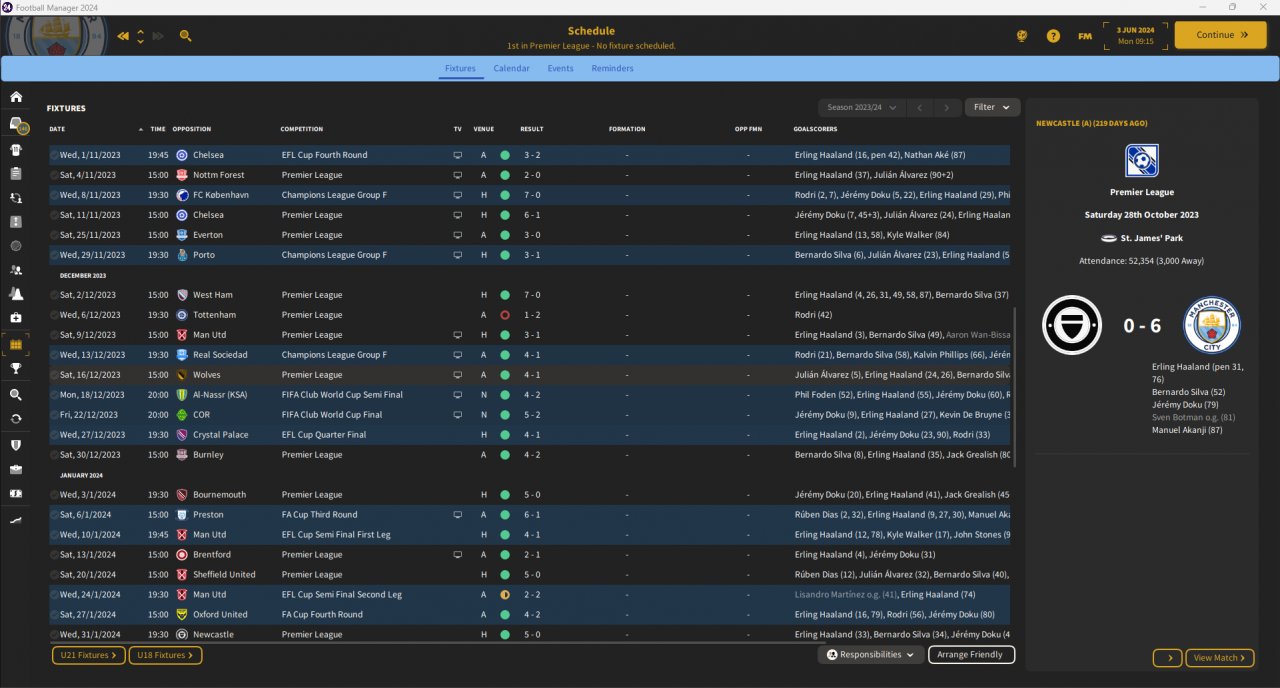Click Premier League logo in match panel
This screenshot has height=688, width=1280.
click(1141, 160)
